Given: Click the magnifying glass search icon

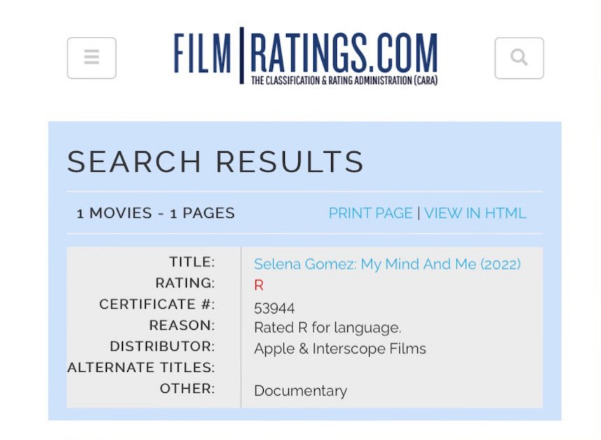Looking at the screenshot, I should point(519,58).
